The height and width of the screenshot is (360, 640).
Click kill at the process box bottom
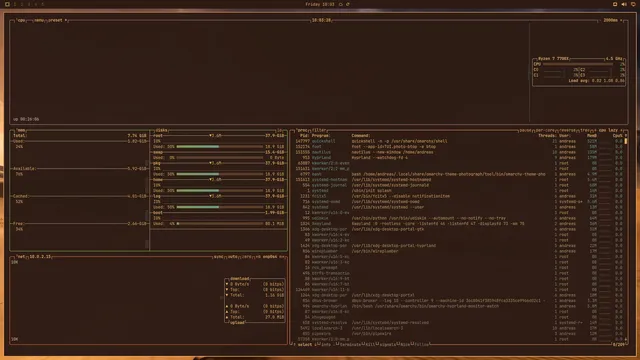(x=370, y=344)
